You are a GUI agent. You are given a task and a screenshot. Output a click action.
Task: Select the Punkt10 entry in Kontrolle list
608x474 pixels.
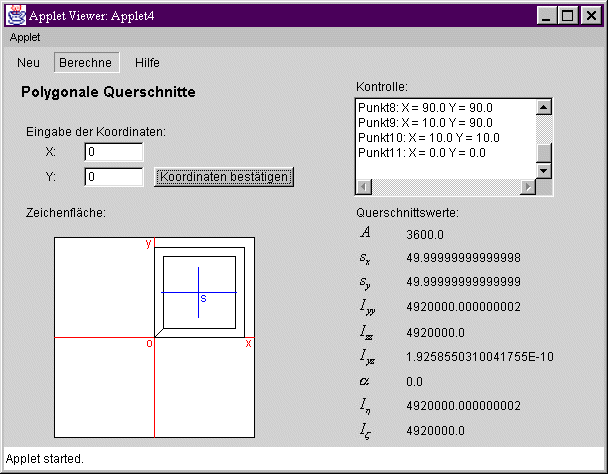pos(428,137)
